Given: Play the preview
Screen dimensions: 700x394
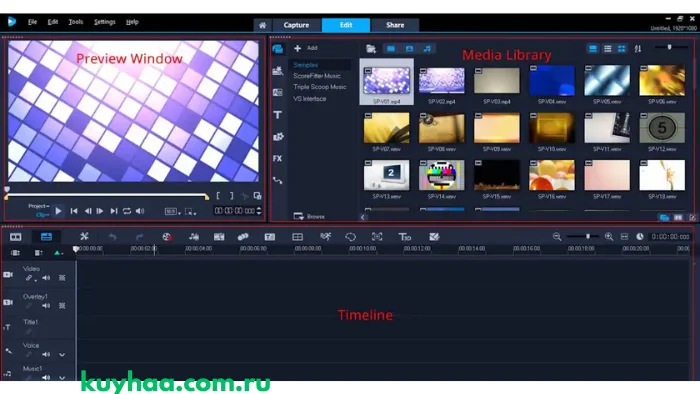Looking at the screenshot, I should point(58,211).
